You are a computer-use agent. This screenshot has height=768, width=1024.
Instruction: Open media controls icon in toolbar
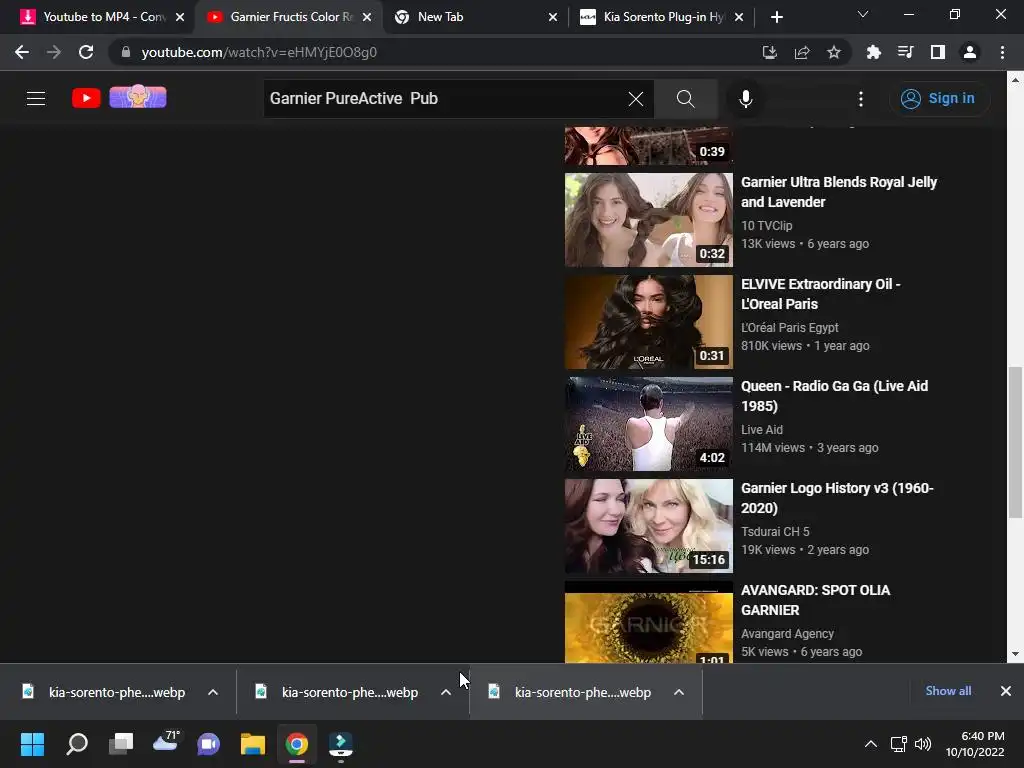(x=905, y=52)
